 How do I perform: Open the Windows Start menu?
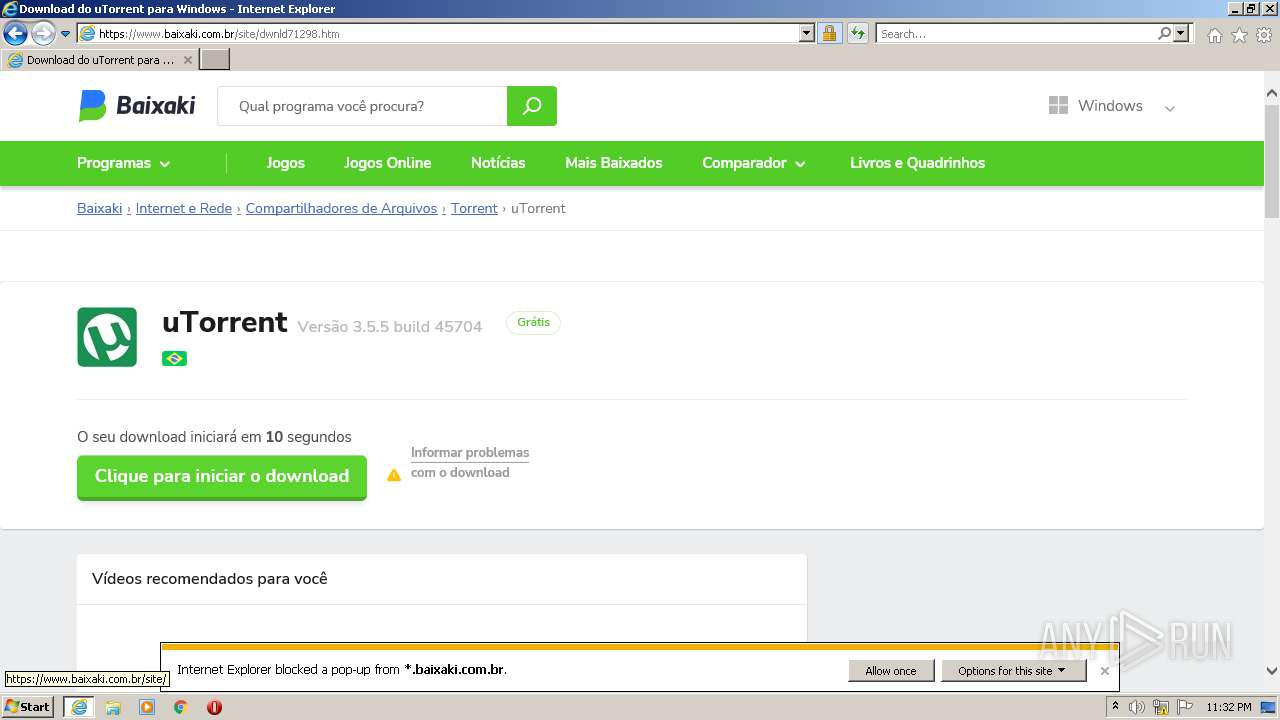[x=28, y=706]
